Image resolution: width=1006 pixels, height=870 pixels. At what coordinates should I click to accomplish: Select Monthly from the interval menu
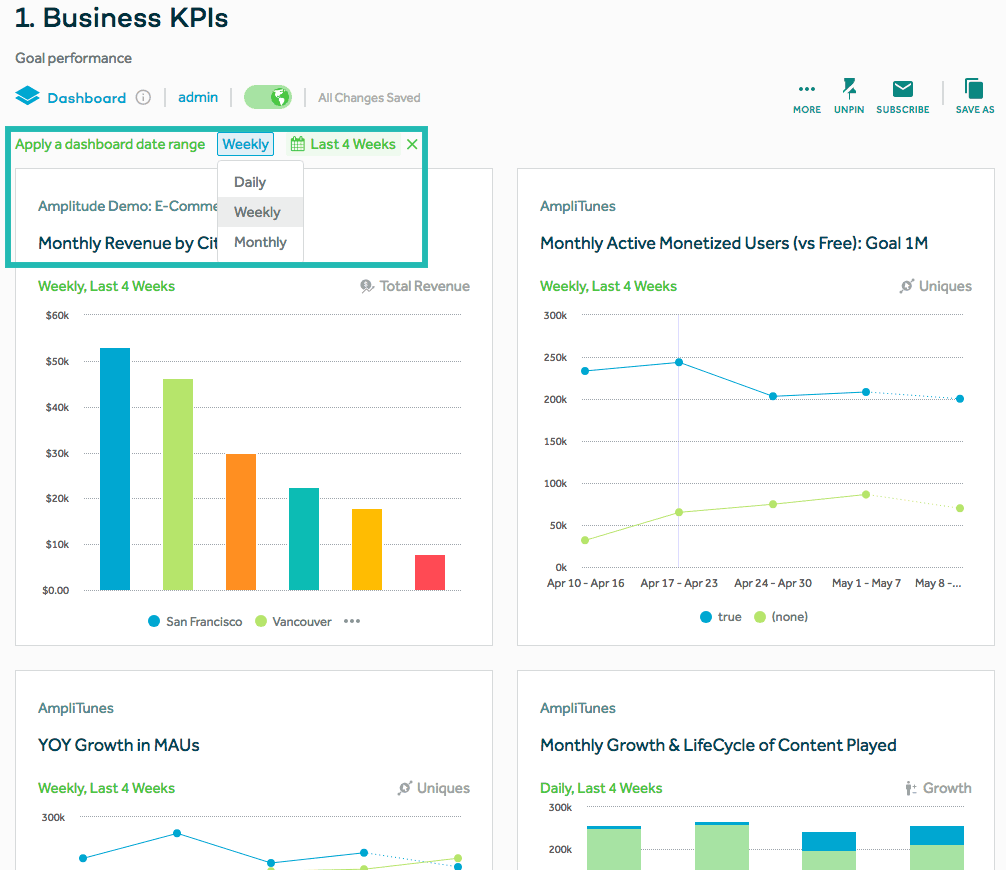(x=258, y=241)
